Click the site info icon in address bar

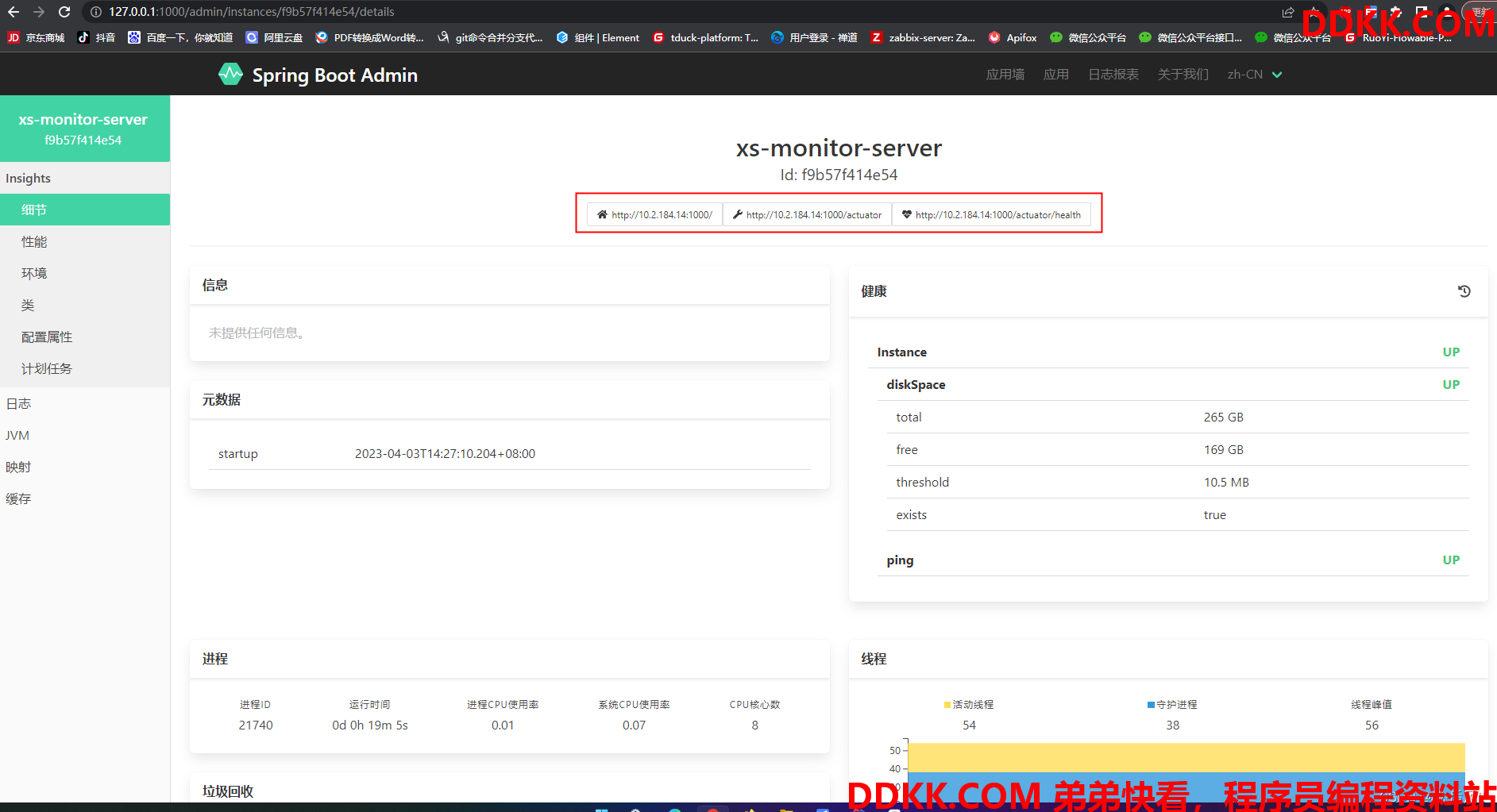tap(96, 12)
